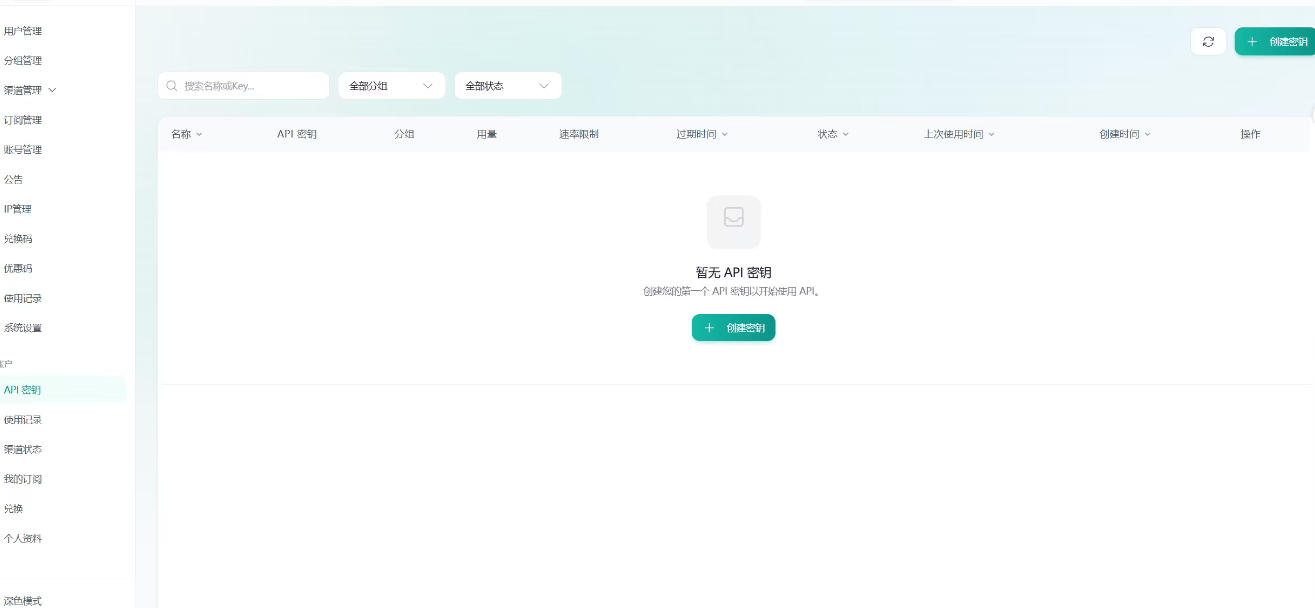The width and height of the screenshot is (1315, 608).
Task: Open the 兑换码 sidebar page
Action: pyautogui.click(x=18, y=238)
